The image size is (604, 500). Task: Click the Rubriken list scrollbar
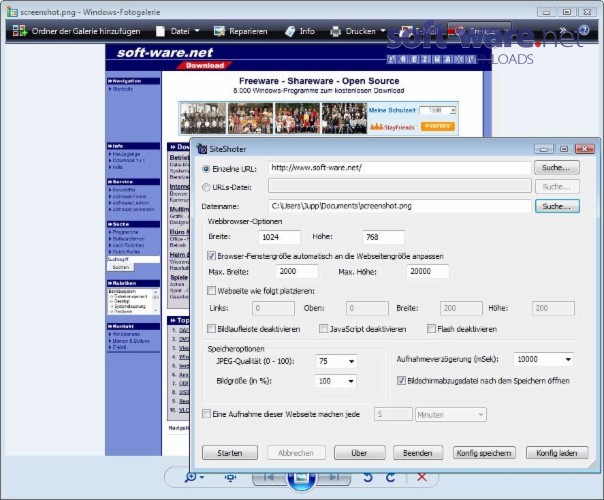(x=156, y=301)
